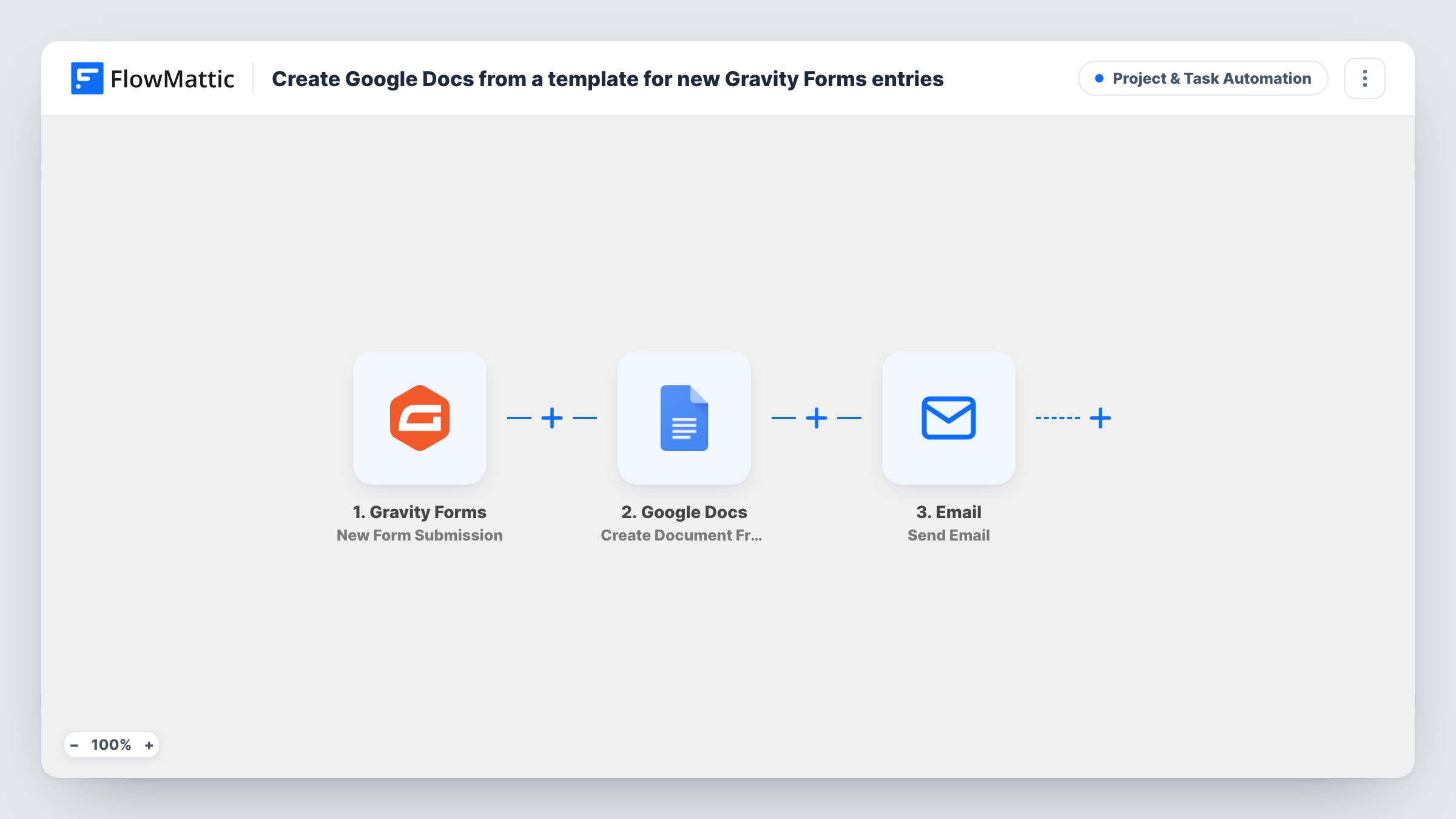The width and height of the screenshot is (1456, 819).
Task: Open the Google Docs action step
Action: pyautogui.click(x=684, y=417)
